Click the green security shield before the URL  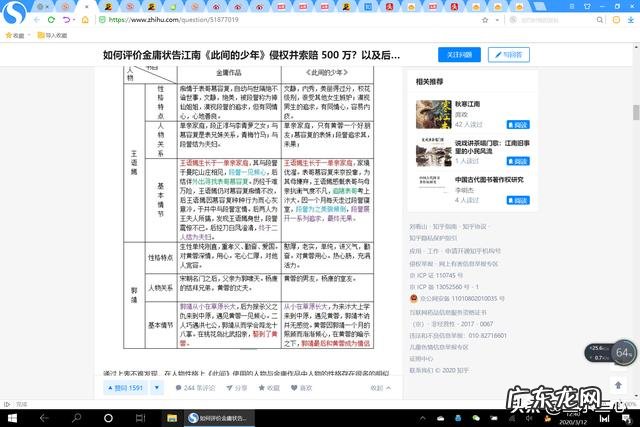(102, 20)
